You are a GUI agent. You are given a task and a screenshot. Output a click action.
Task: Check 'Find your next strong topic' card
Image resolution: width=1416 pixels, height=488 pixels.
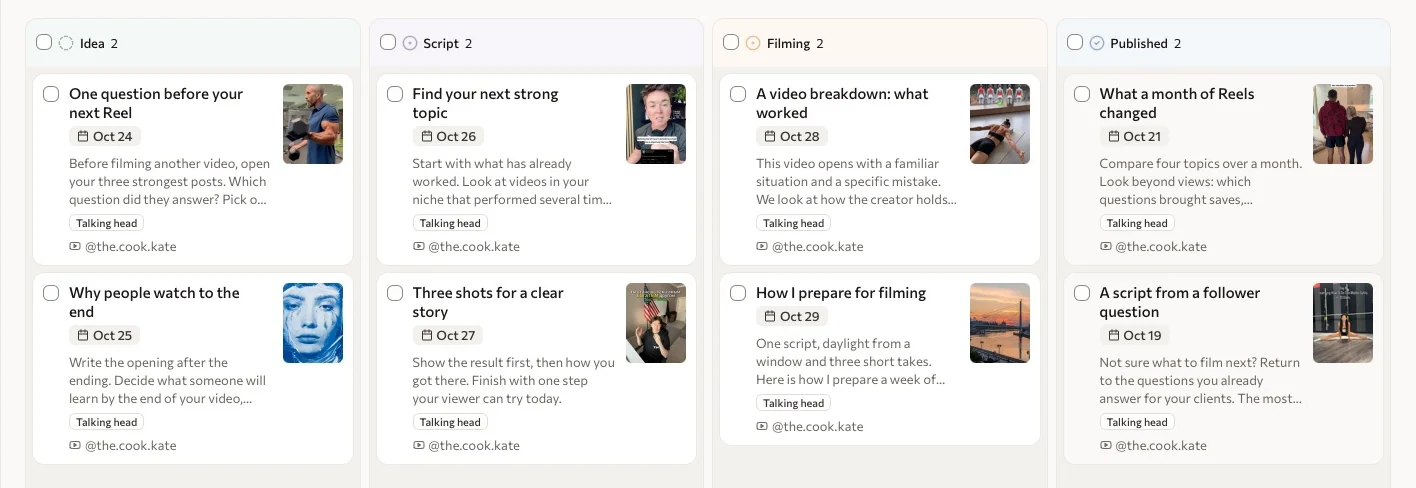coord(395,94)
